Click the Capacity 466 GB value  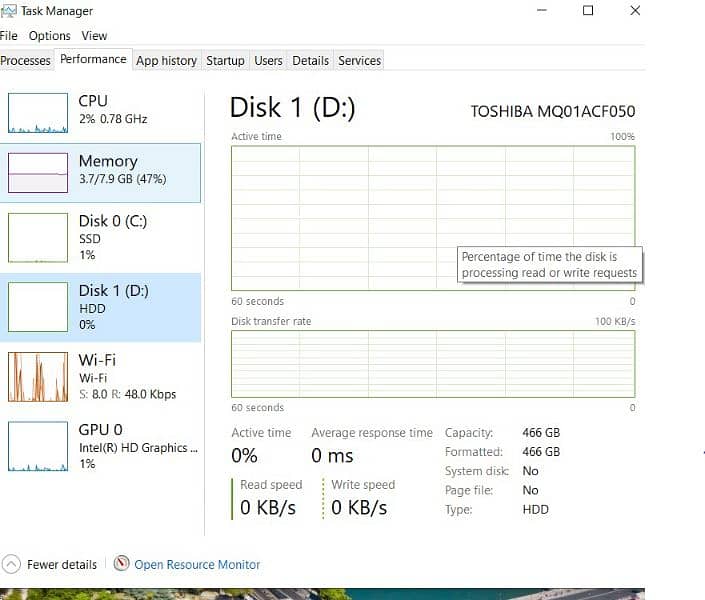click(541, 433)
